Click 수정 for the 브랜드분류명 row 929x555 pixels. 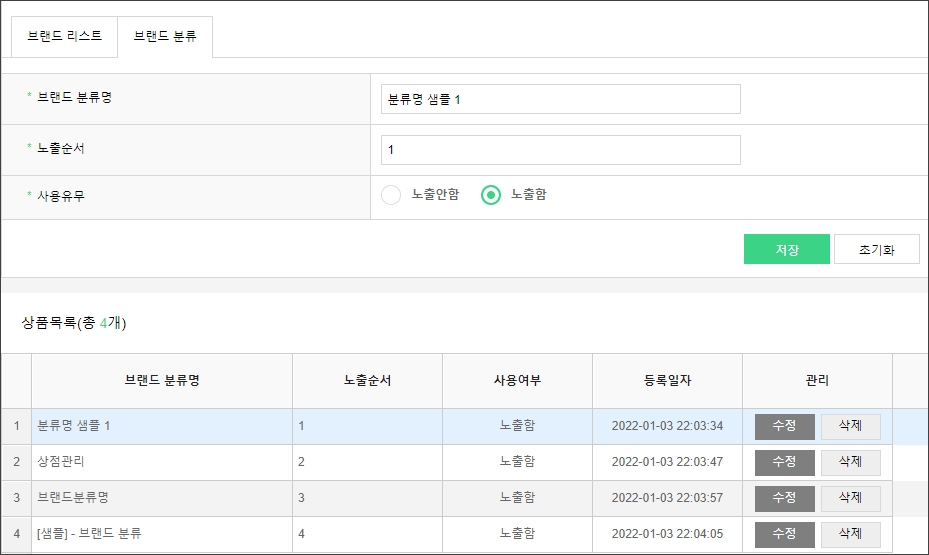pyautogui.click(x=784, y=498)
